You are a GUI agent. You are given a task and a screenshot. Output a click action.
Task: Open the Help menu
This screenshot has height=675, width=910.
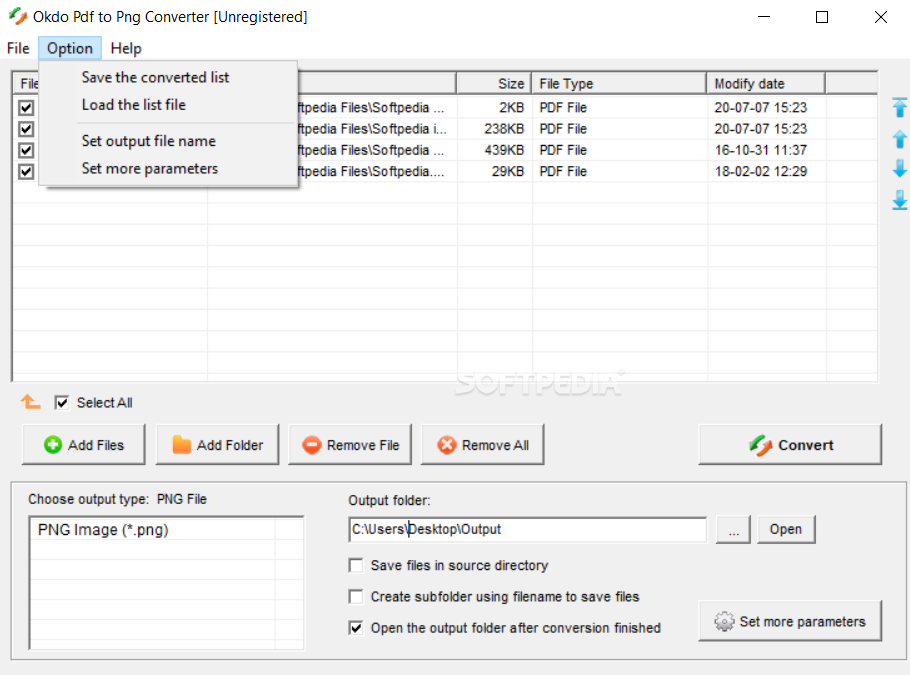coord(126,48)
